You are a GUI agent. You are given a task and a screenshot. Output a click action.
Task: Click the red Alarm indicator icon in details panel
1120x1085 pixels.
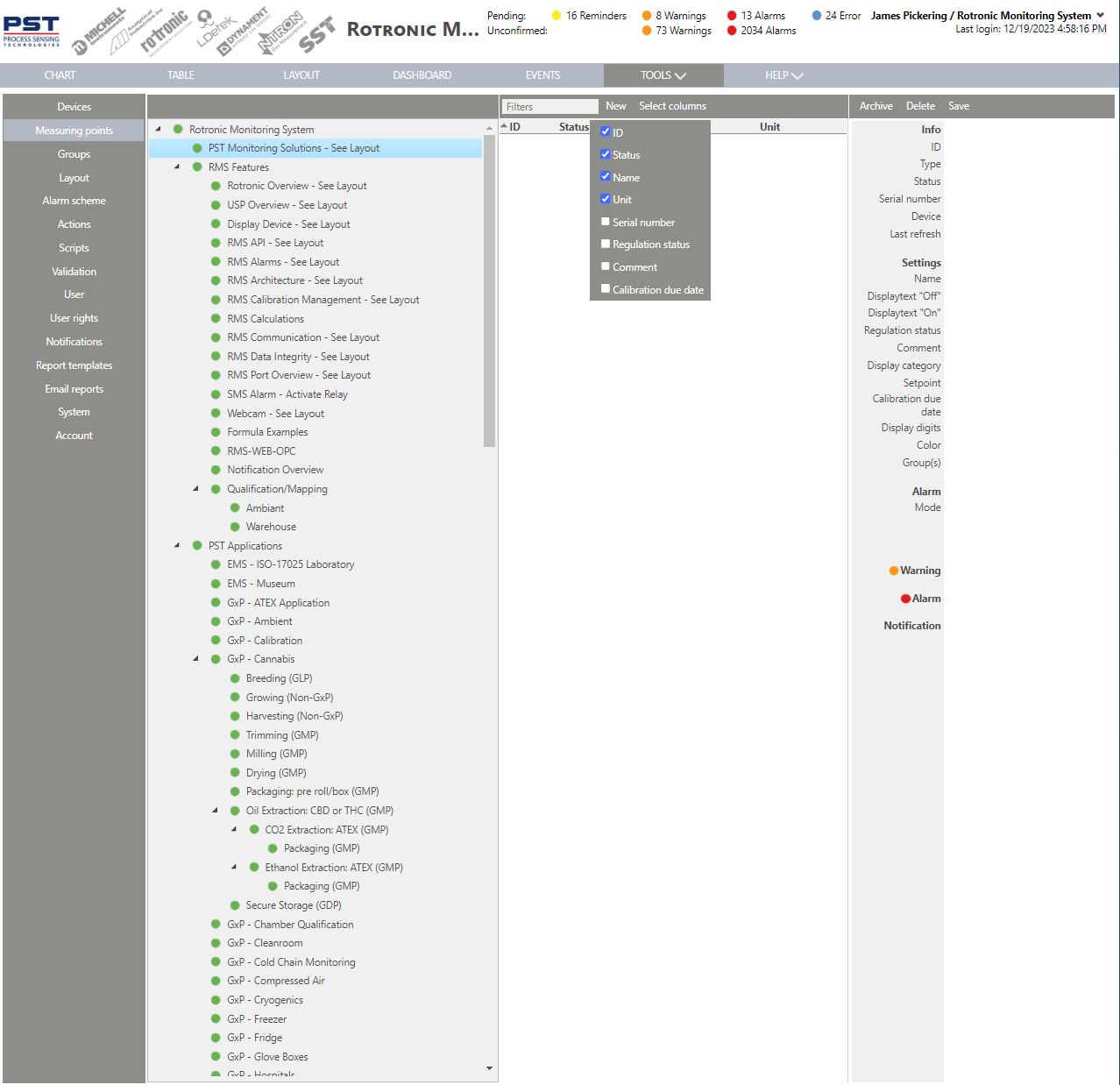906,599
